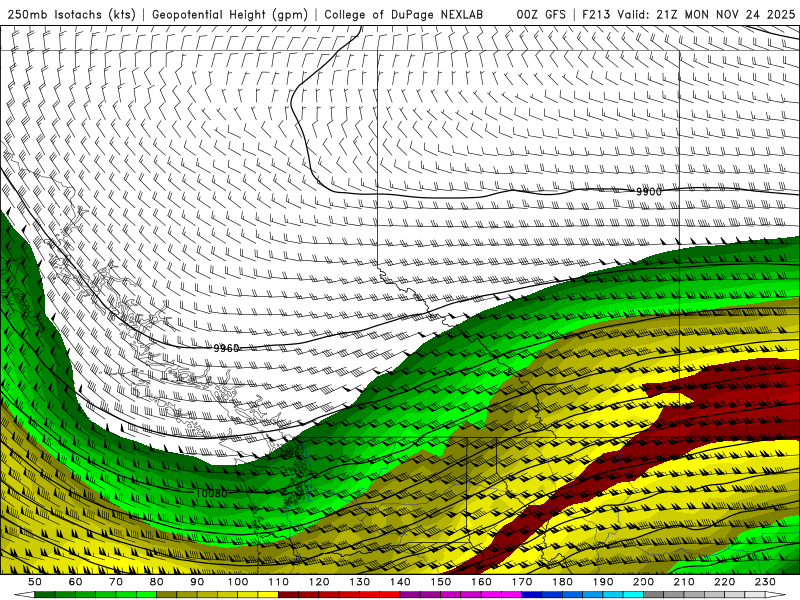Click the 10080 height contour label
This screenshot has width=800, height=600.
[211, 493]
